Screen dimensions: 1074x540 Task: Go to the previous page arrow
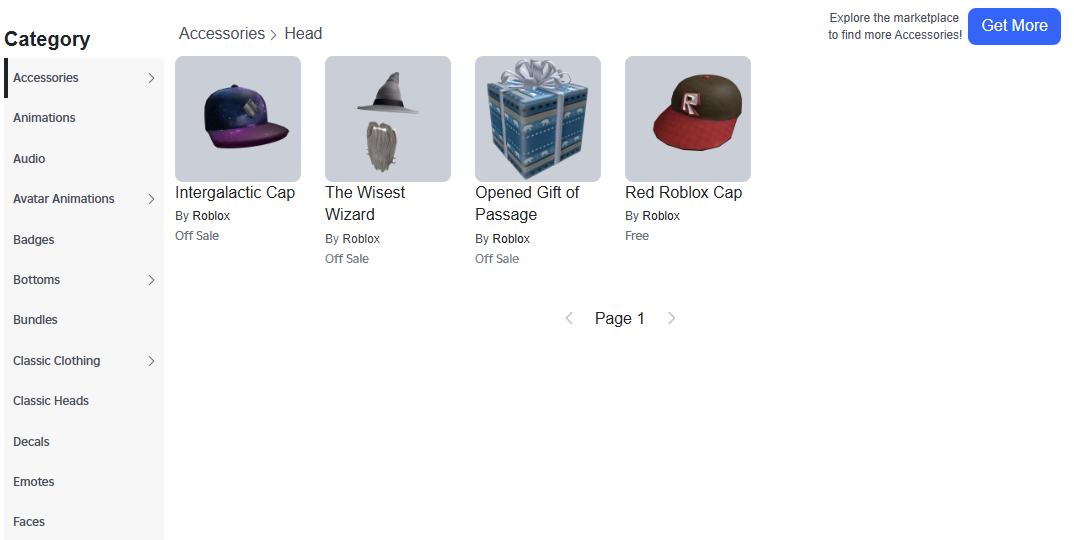click(569, 318)
